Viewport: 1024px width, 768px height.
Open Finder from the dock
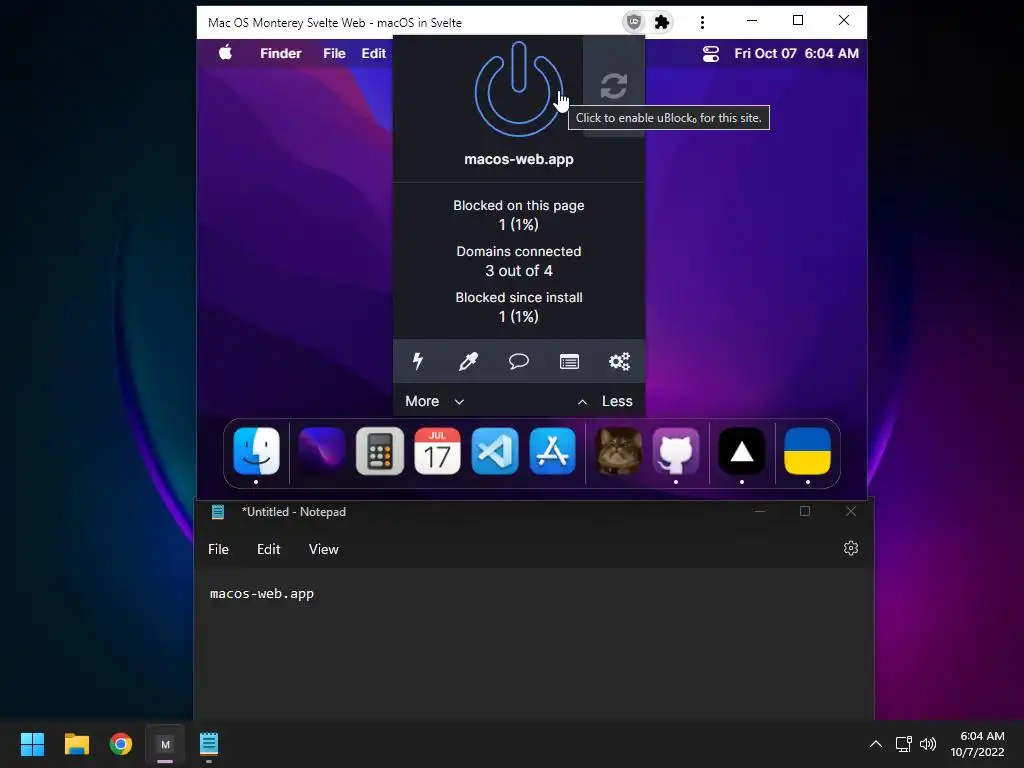point(256,451)
